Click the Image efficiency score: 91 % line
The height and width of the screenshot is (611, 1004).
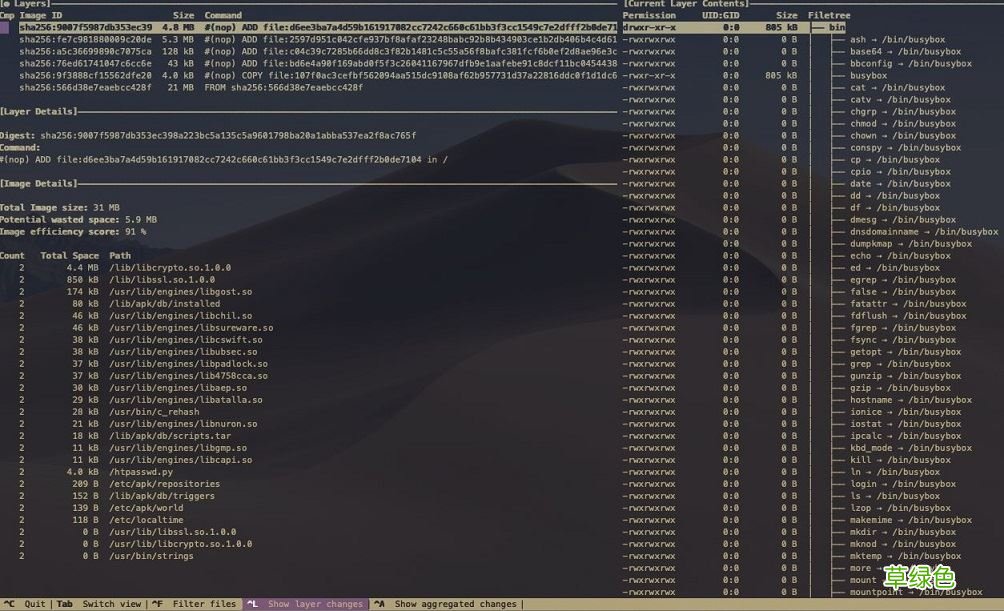tap(73, 232)
